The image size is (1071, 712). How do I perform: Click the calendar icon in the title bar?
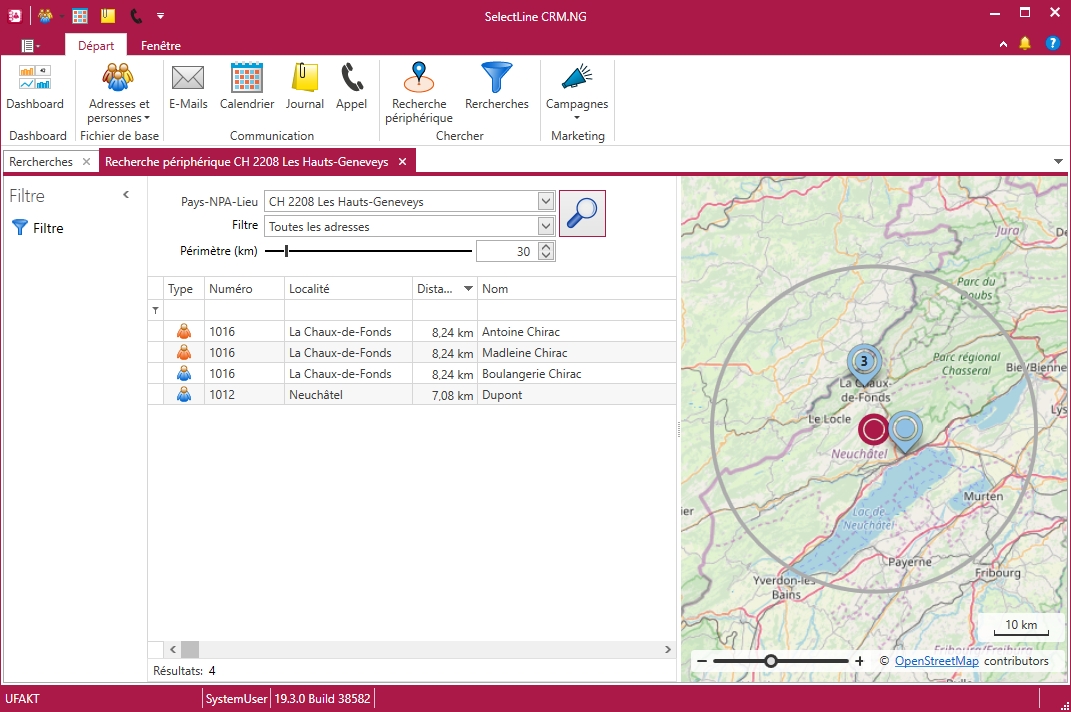point(80,15)
